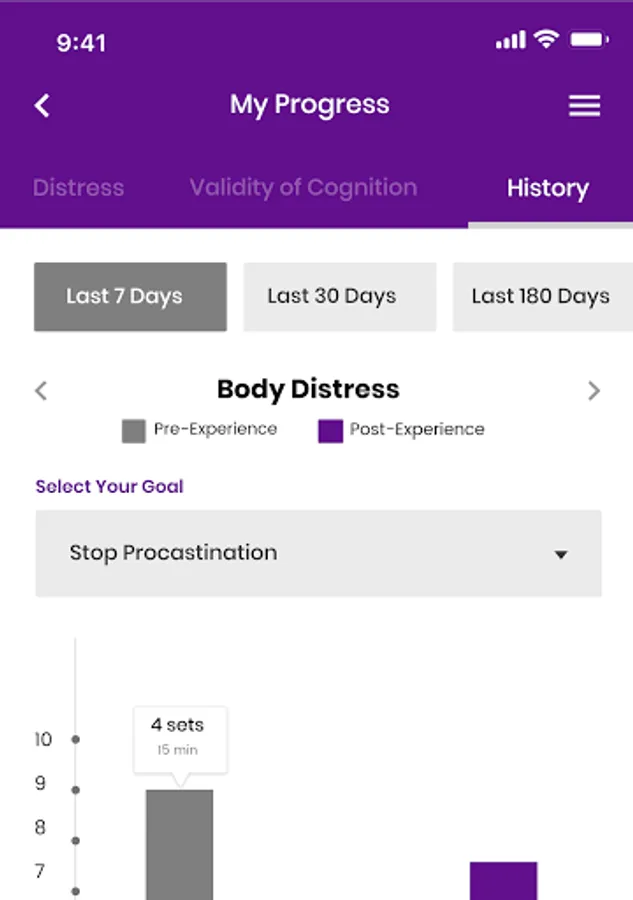Open the History tab

[x=547, y=188]
